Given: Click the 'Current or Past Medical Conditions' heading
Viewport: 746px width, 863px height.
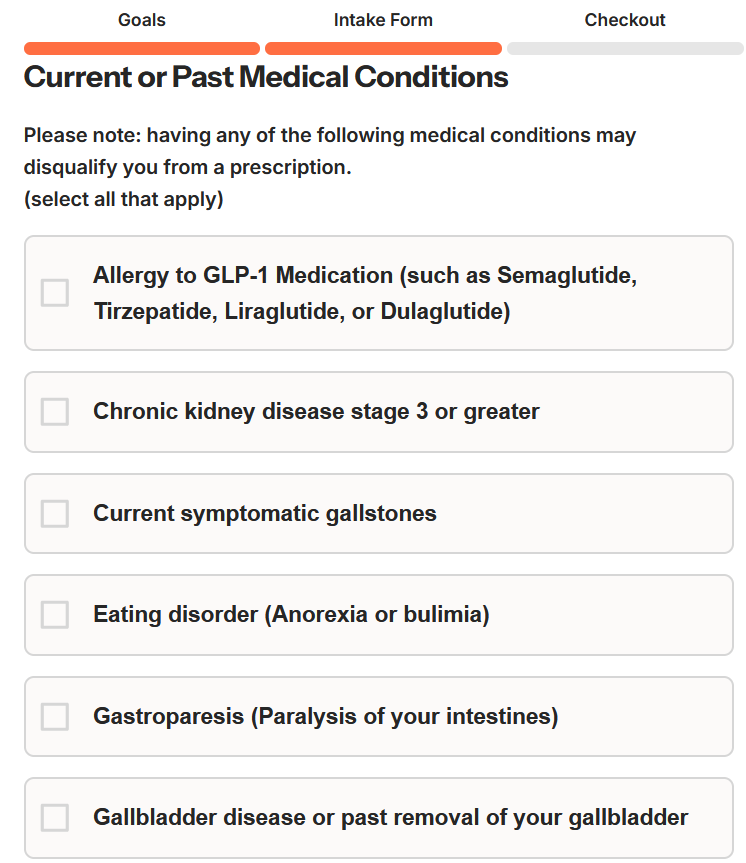Looking at the screenshot, I should 266,78.
